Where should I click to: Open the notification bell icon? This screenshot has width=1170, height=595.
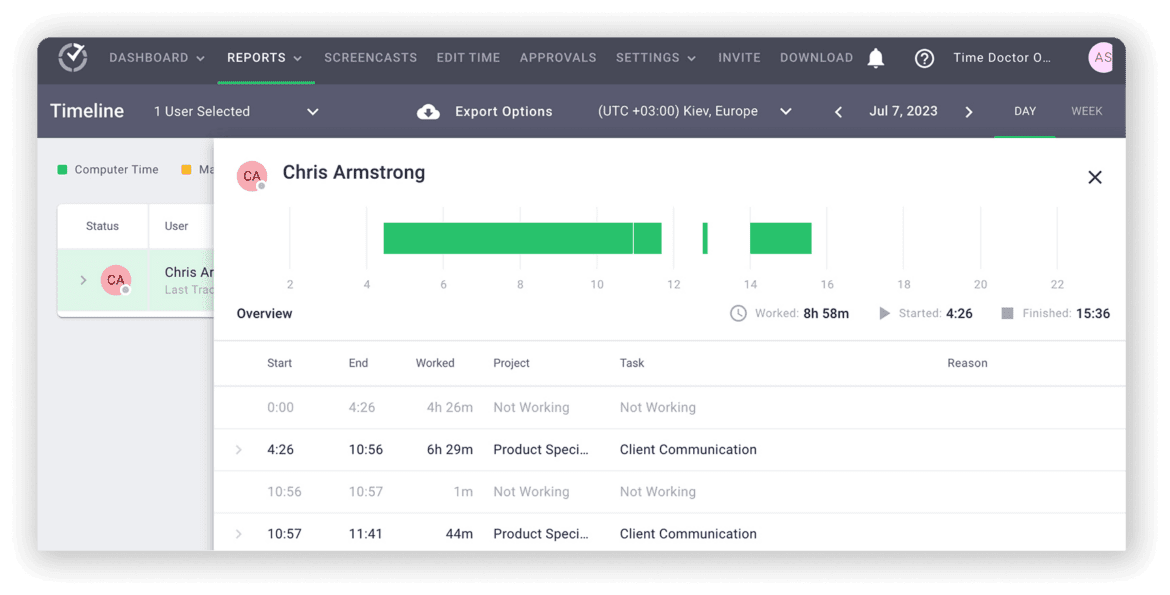876,57
